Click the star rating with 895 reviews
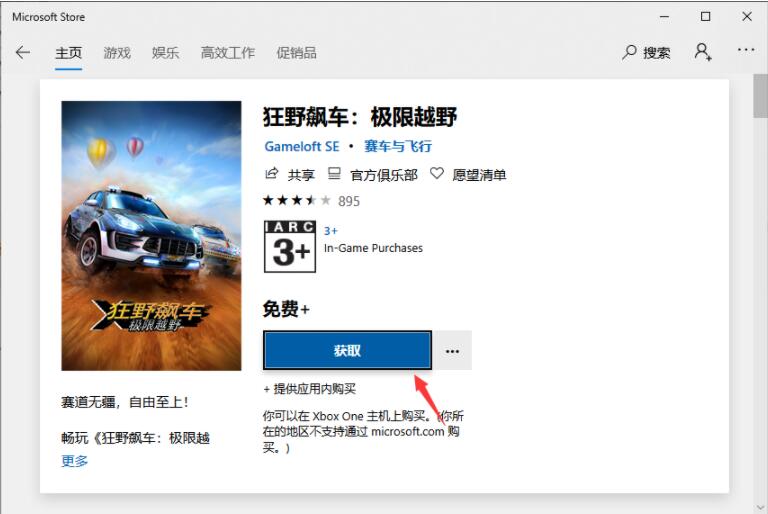 (x=312, y=201)
